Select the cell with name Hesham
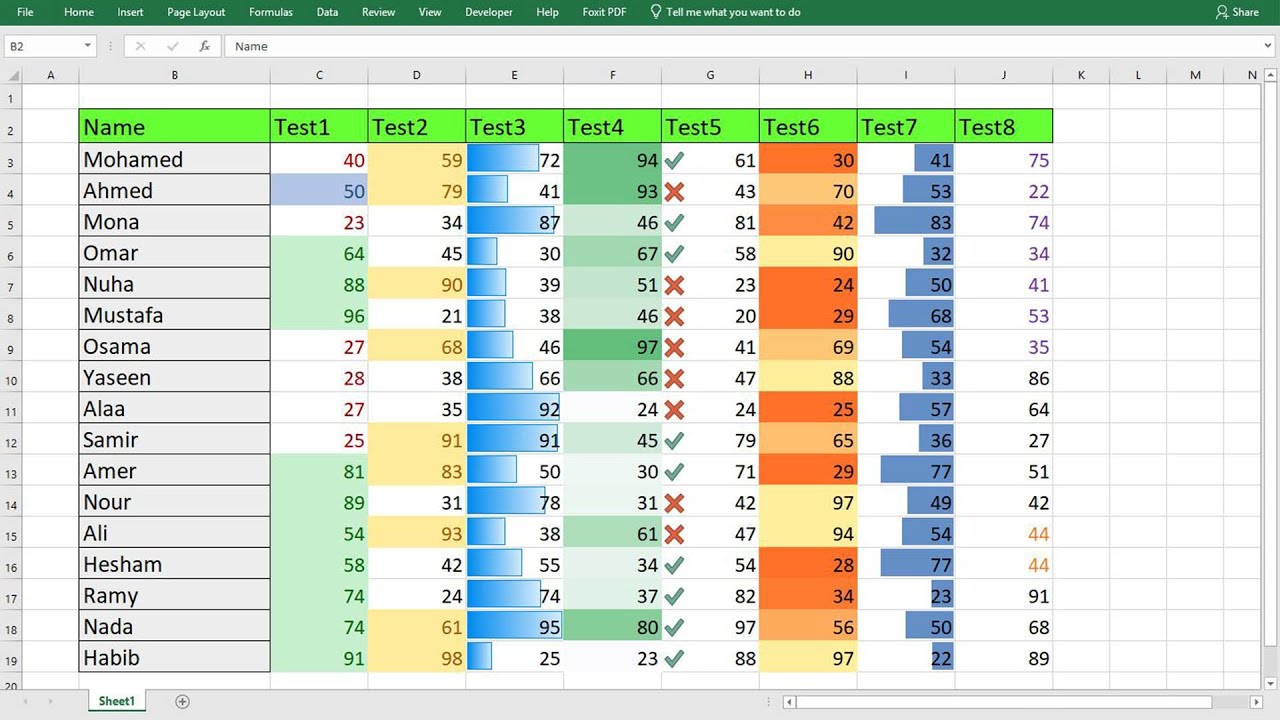 coord(175,564)
